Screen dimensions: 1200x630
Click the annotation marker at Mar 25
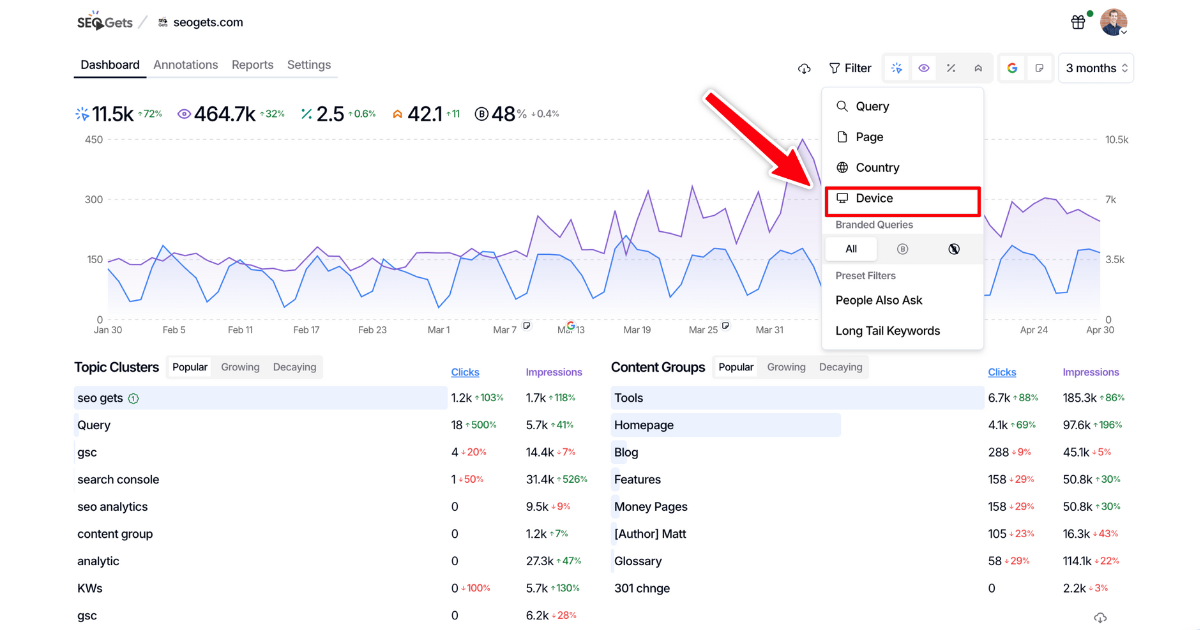click(725, 326)
